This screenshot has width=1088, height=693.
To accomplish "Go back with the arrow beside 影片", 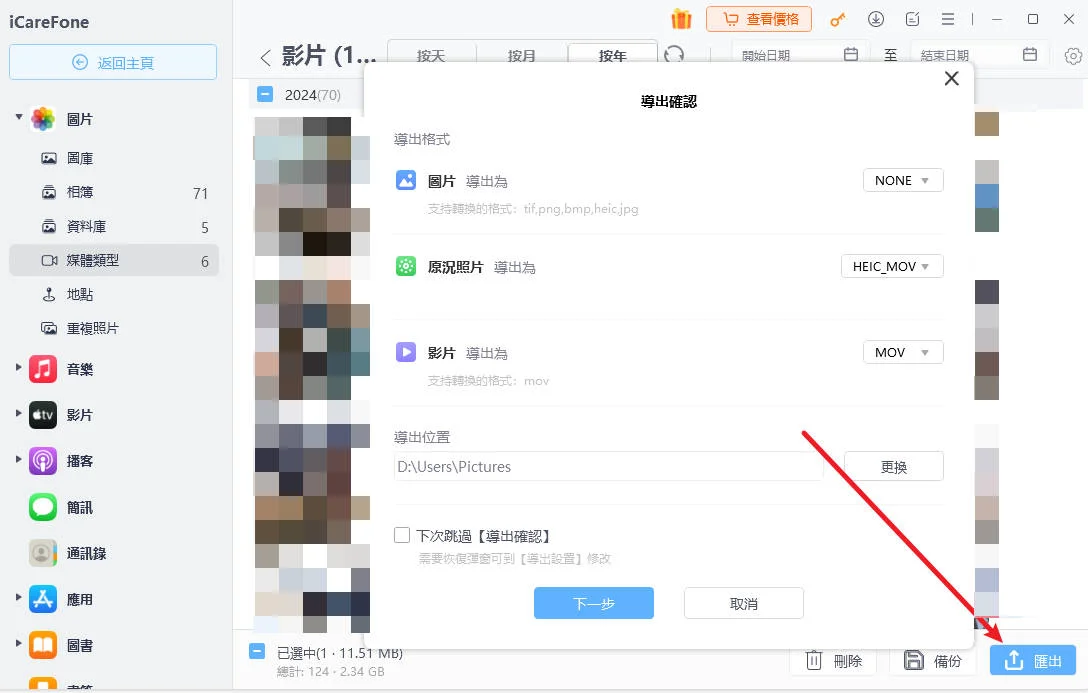I will (x=265, y=58).
